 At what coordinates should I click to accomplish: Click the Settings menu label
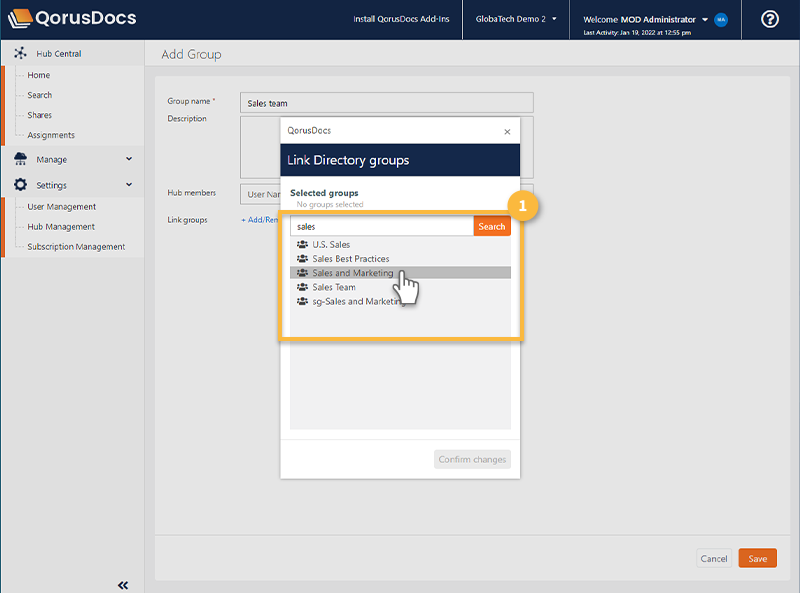click(51, 185)
